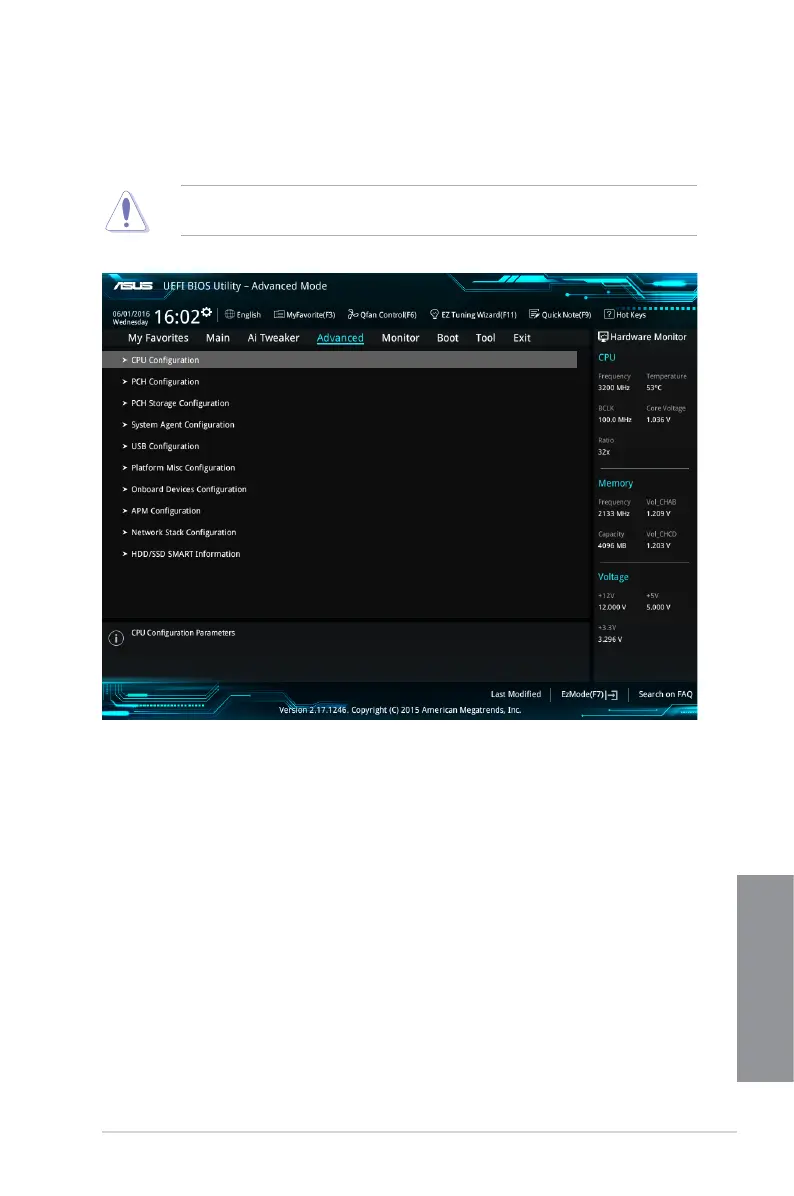Viewport: 794px width, 1196px height.
Task: Open MyFavorite(F3) icon
Action: 279,314
